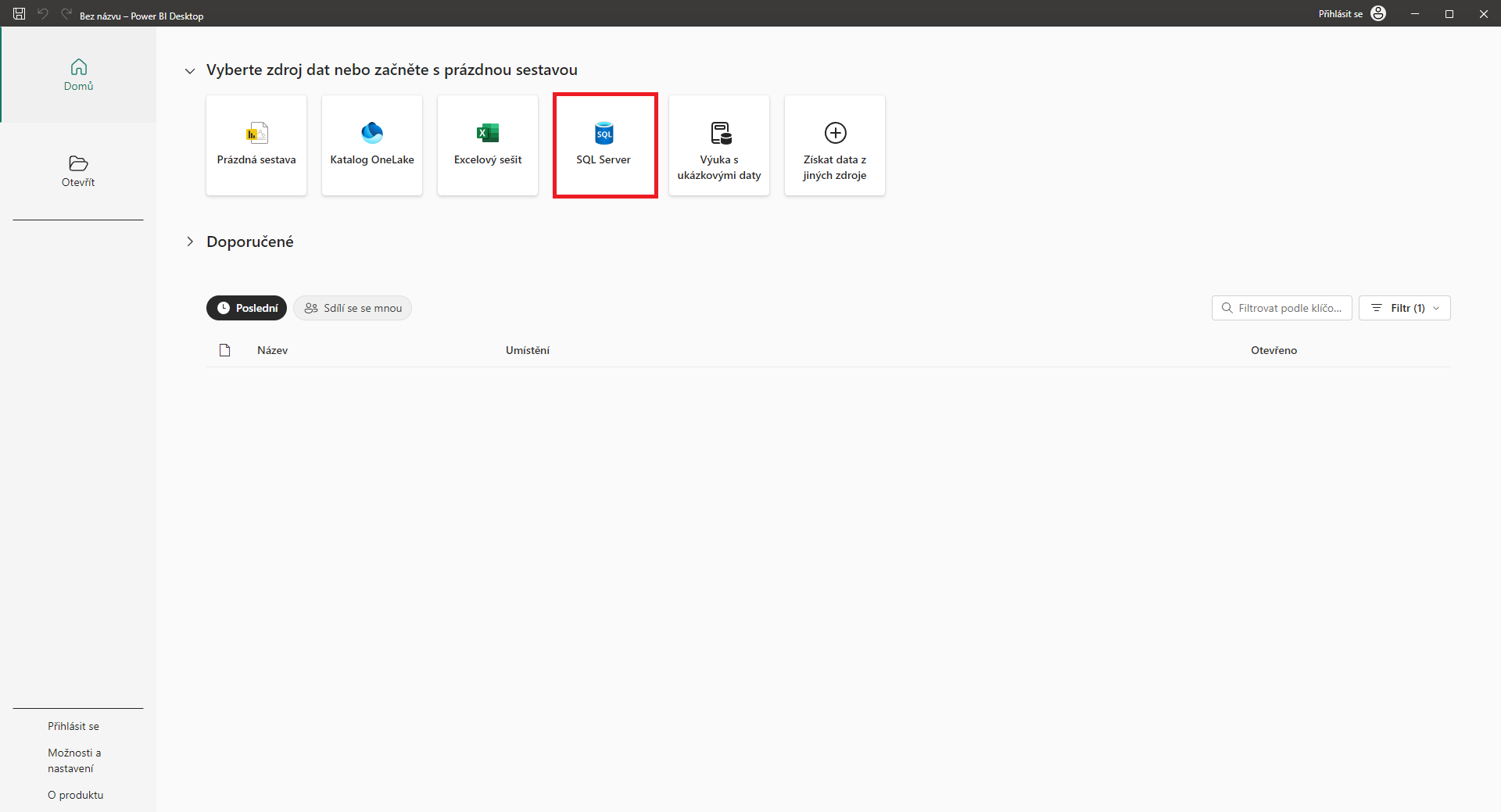This screenshot has height=812, width=1501.
Task: Open the Filtr (1) dropdown
Action: (x=1405, y=308)
